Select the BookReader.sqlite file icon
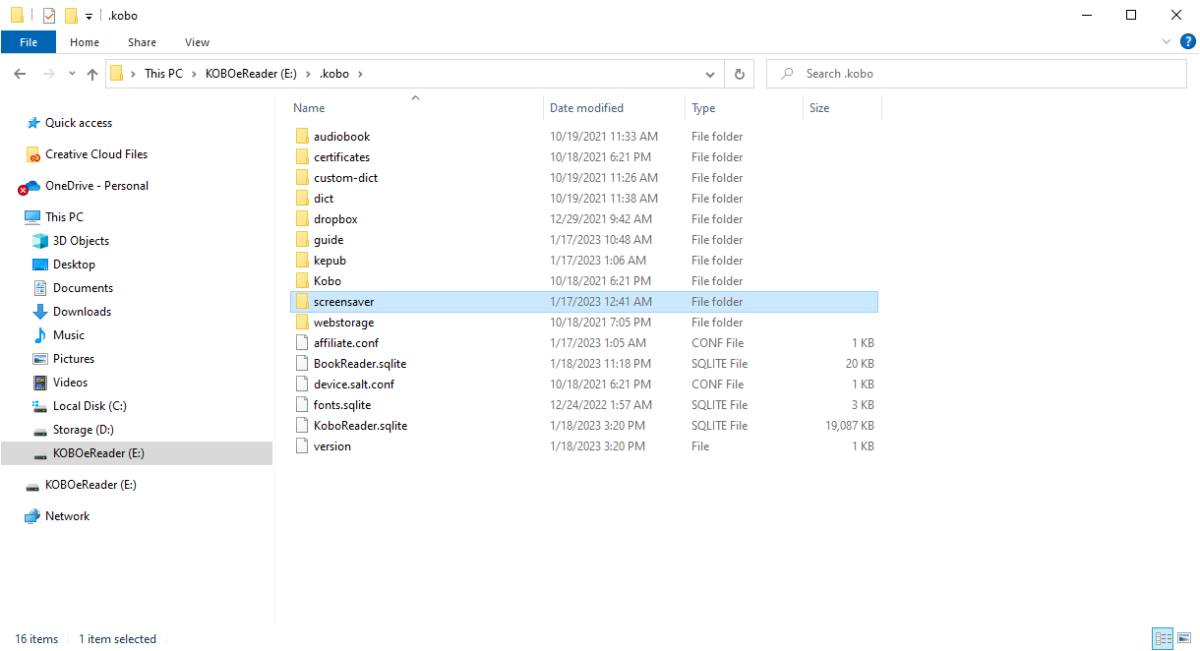The image size is (1200, 651). [303, 364]
